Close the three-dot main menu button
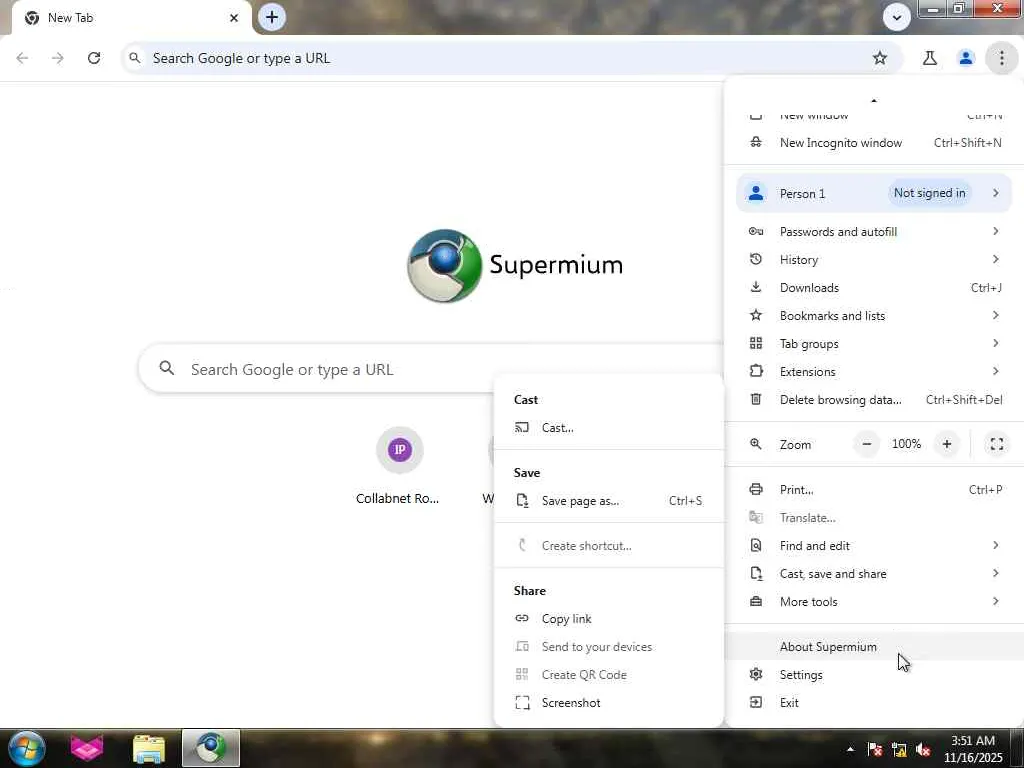 (x=1001, y=58)
